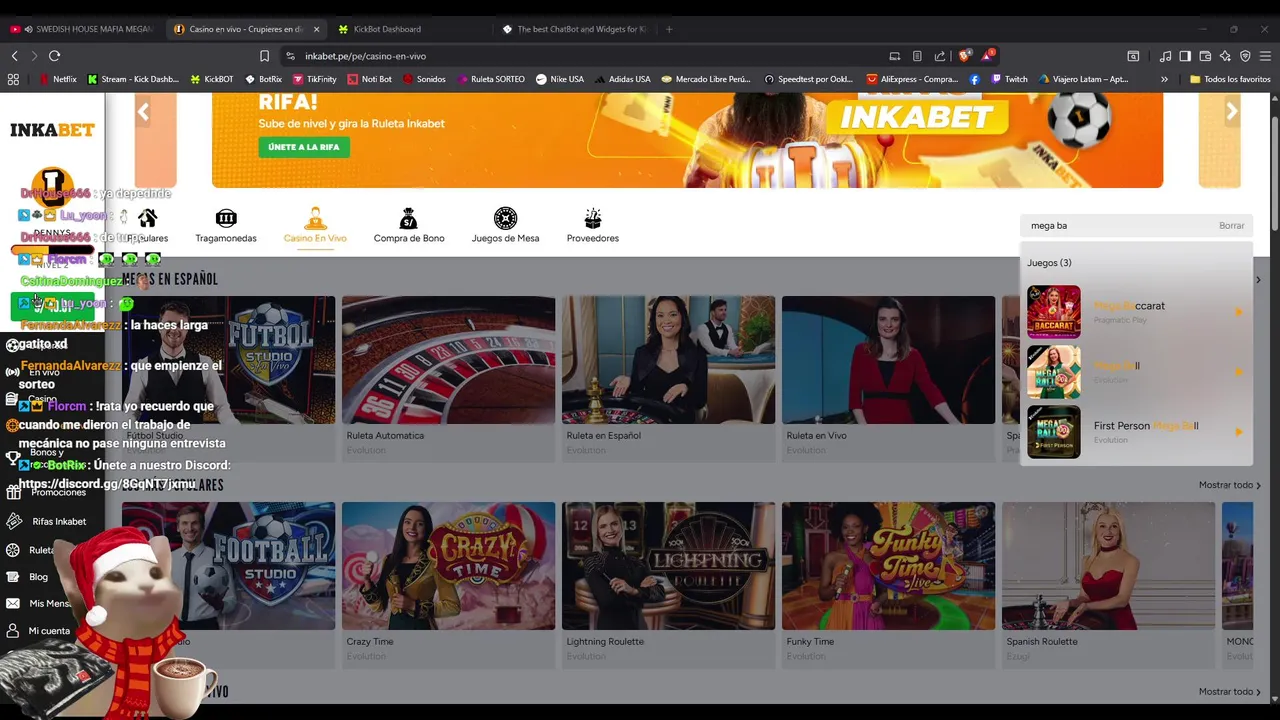Open Brave Rewards triangle icon
Viewport: 1280px width, 720px height.
pyautogui.click(x=987, y=55)
